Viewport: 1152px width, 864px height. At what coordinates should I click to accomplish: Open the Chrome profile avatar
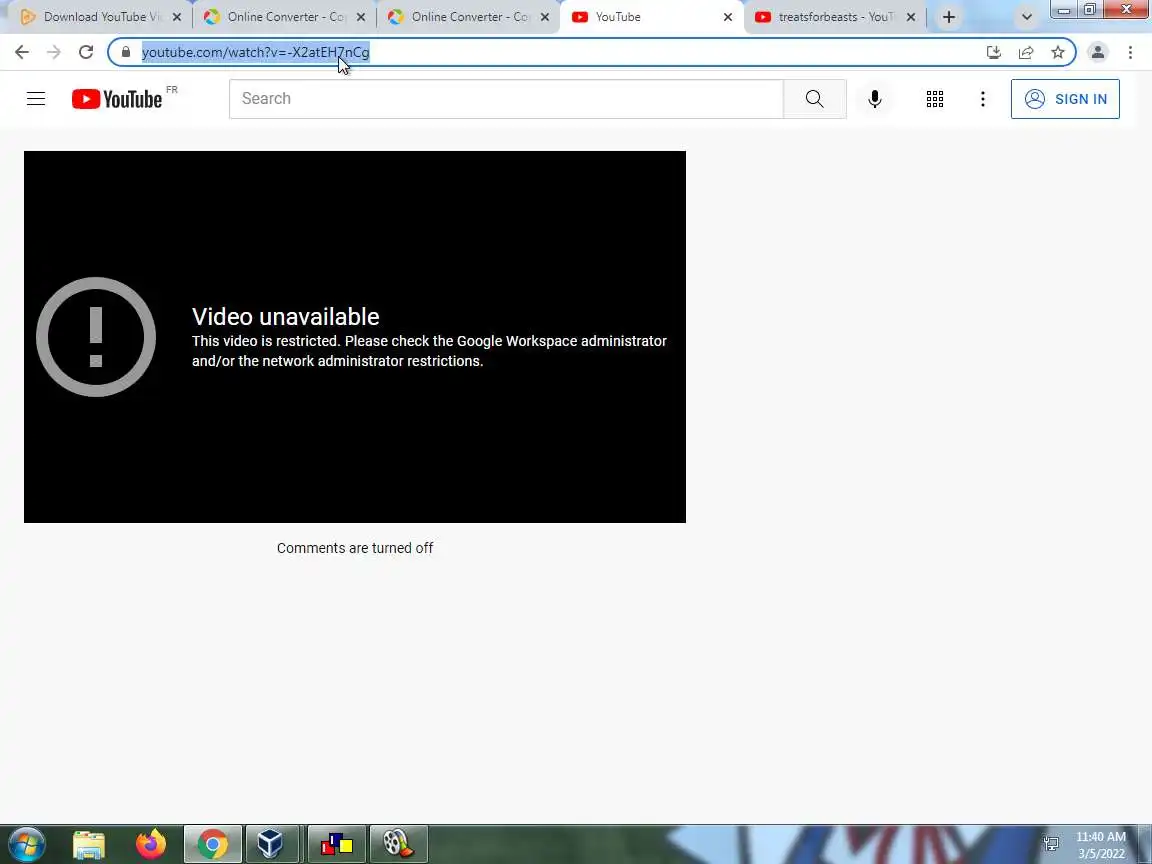coord(1097,51)
